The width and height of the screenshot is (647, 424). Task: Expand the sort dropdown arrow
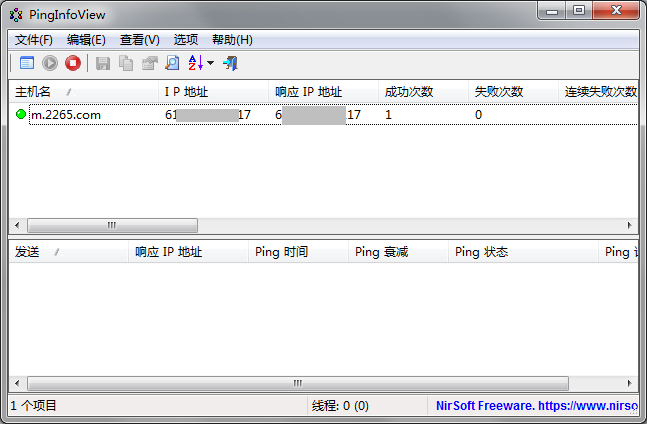(x=210, y=63)
